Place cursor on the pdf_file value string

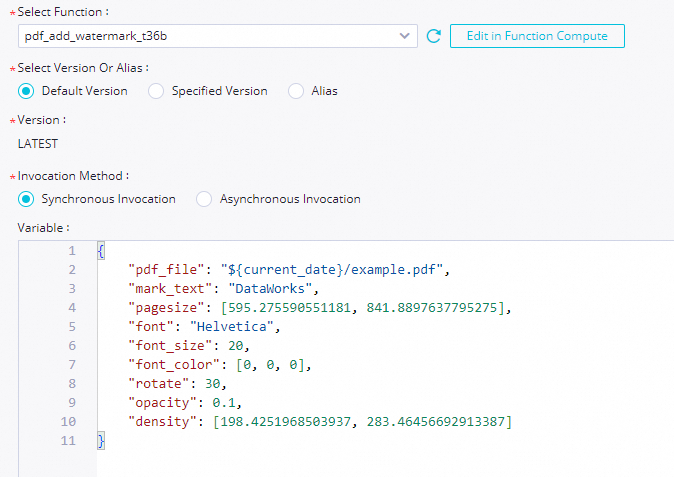pos(331,270)
